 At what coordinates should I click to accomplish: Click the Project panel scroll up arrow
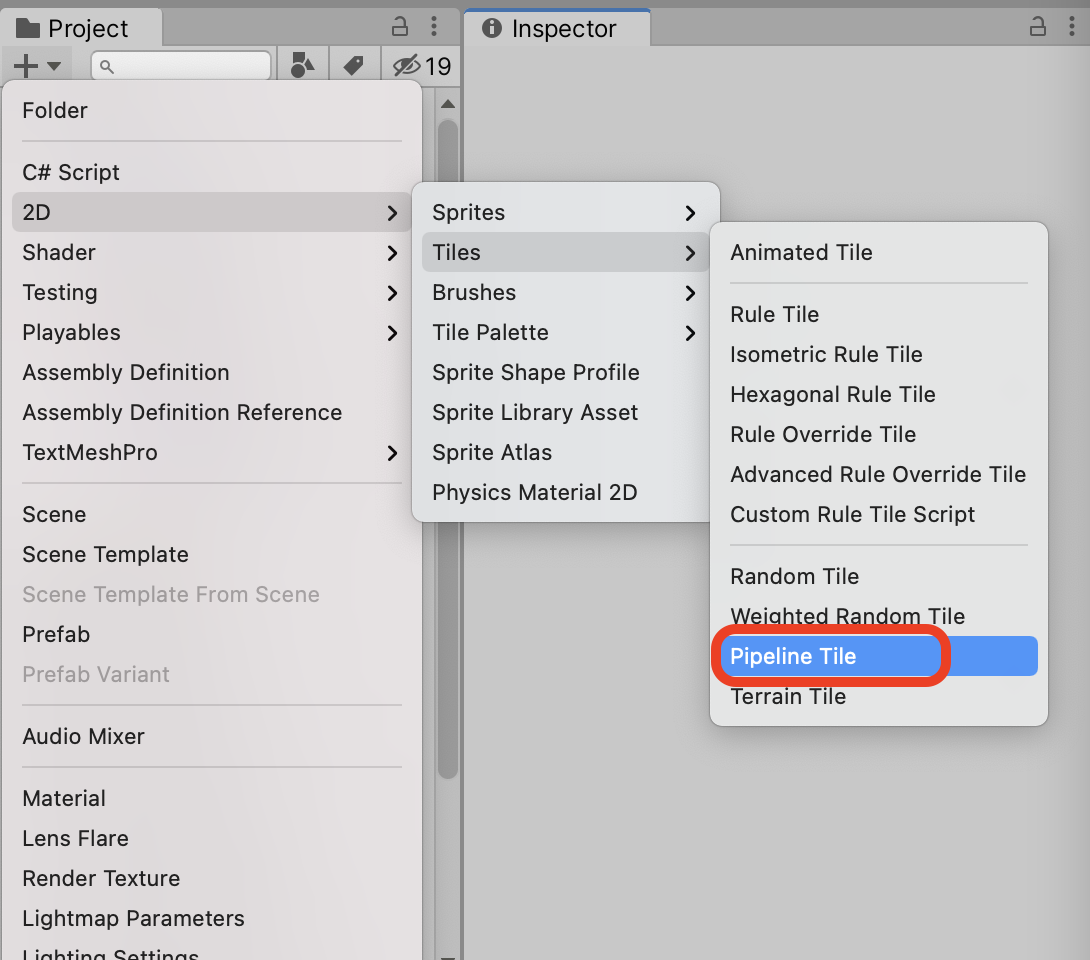point(448,104)
